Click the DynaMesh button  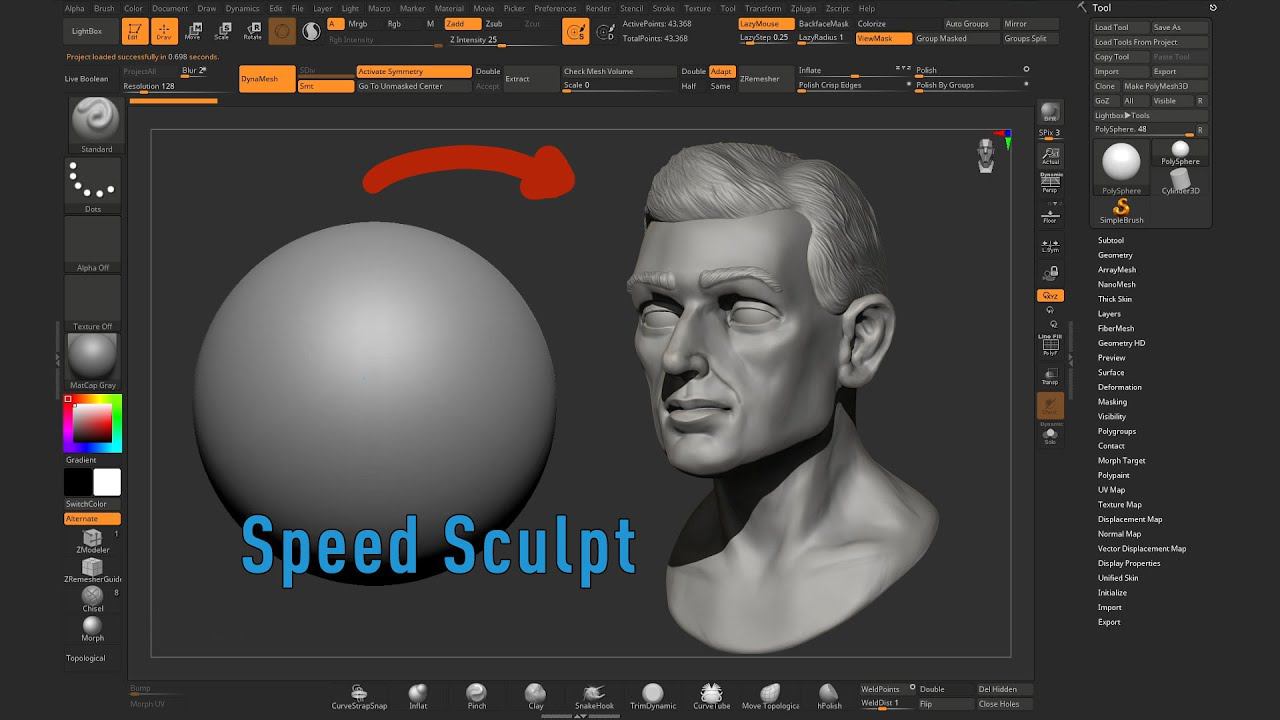click(x=266, y=79)
